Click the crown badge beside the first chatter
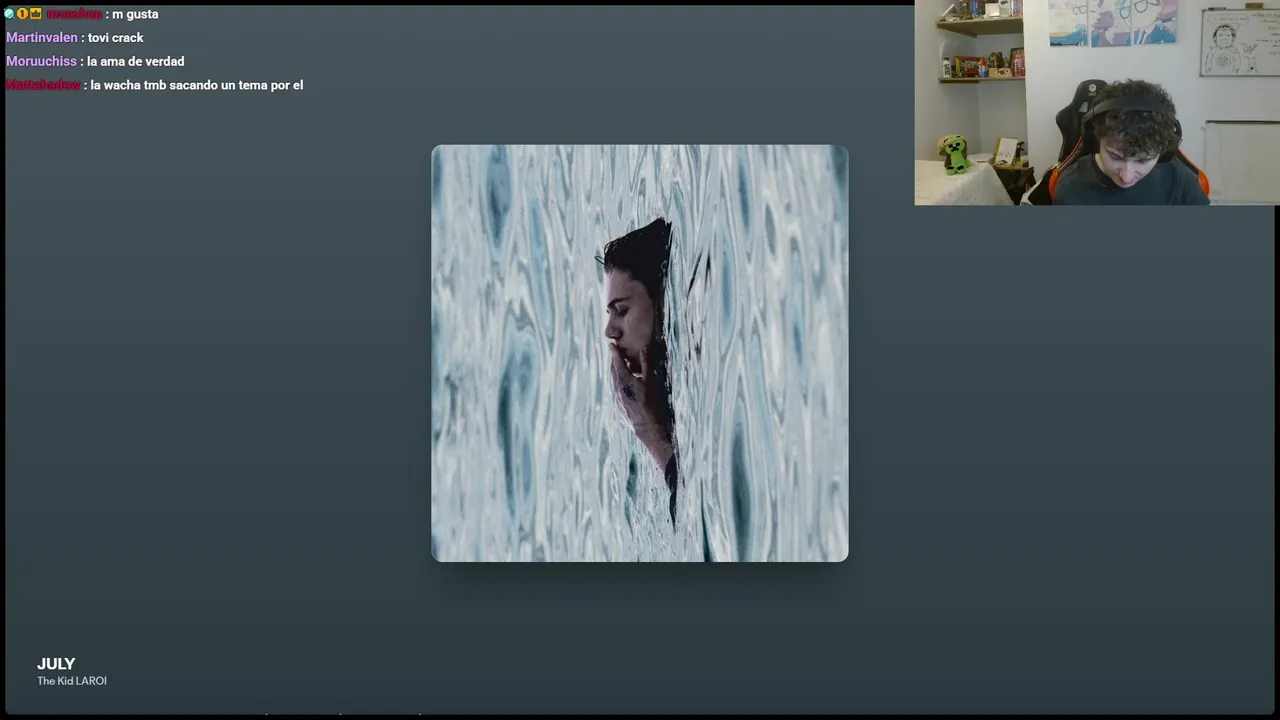 36,14
